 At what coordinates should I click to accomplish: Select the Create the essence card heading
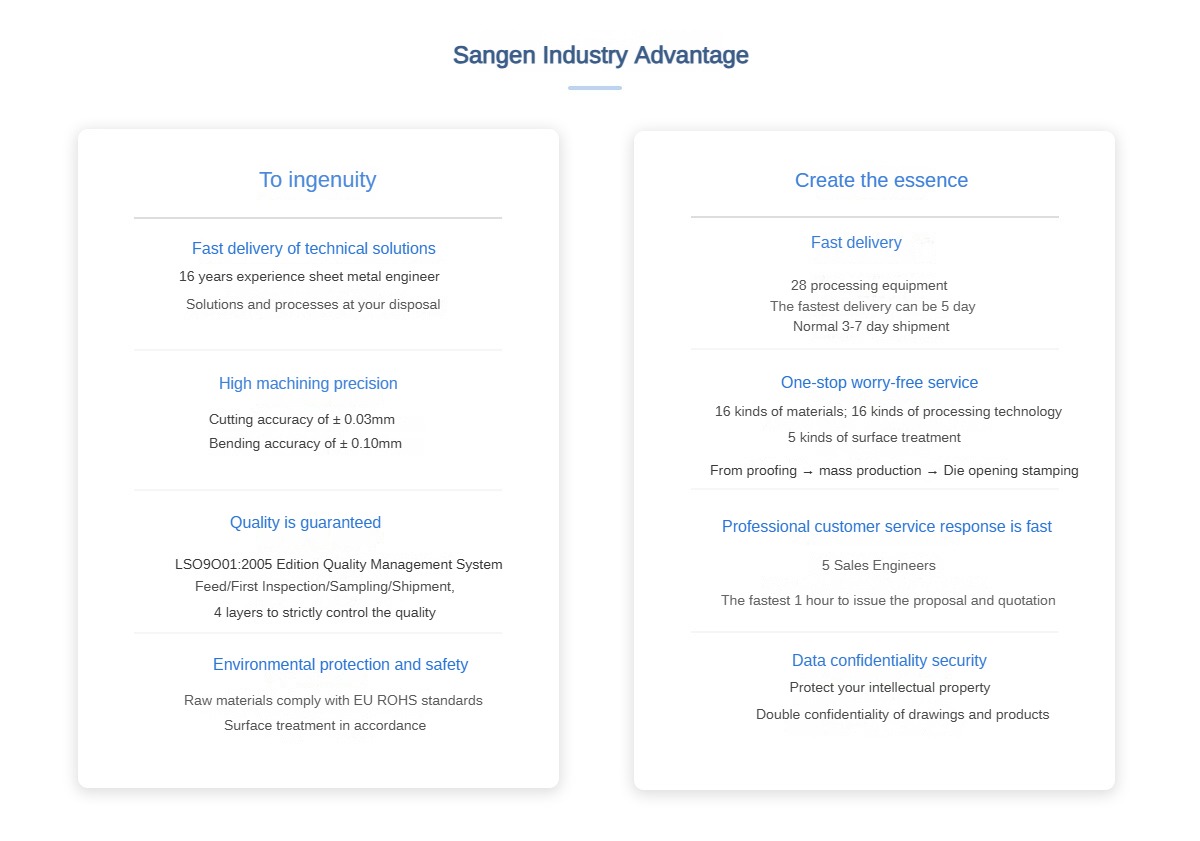tap(881, 180)
